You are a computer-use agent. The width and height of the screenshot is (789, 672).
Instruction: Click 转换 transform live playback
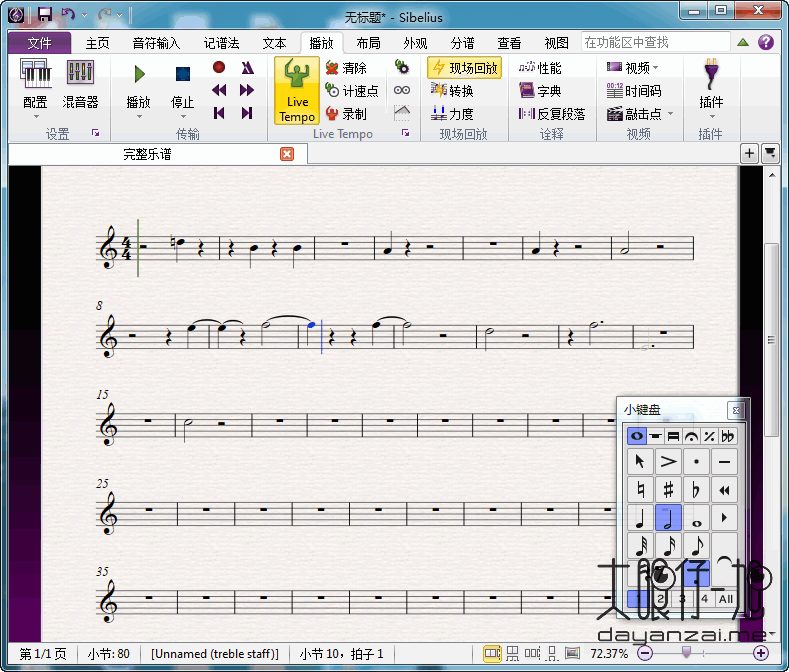click(x=452, y=91)
